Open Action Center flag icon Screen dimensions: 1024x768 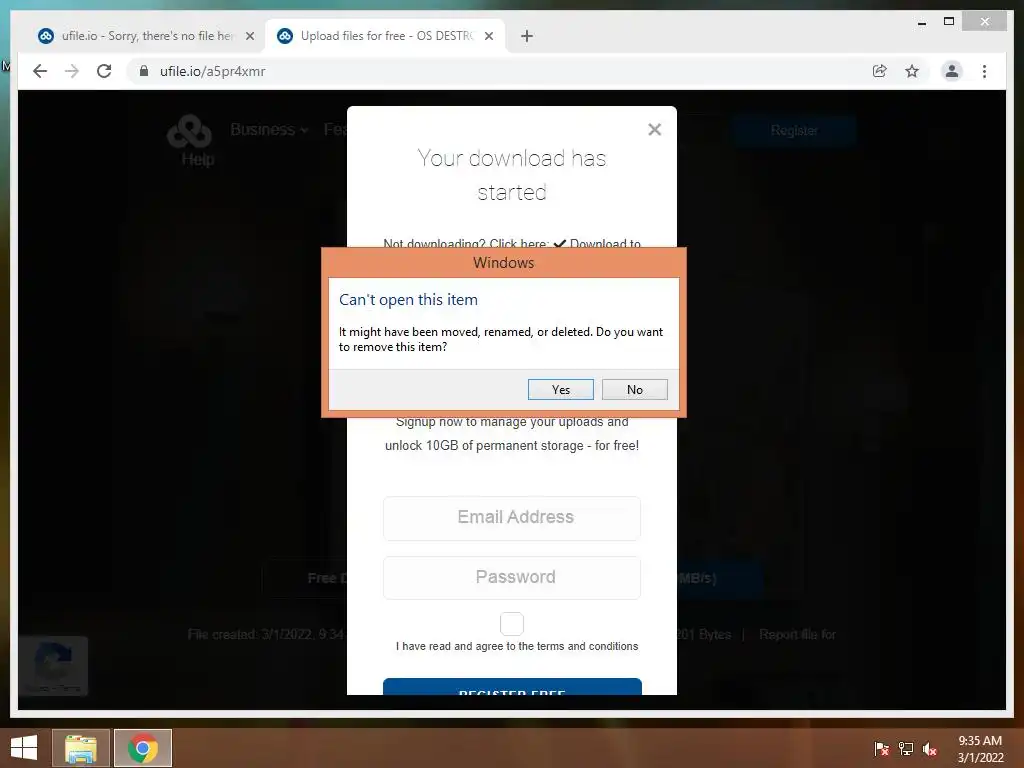pyautogui.click(x=881, y=748)
